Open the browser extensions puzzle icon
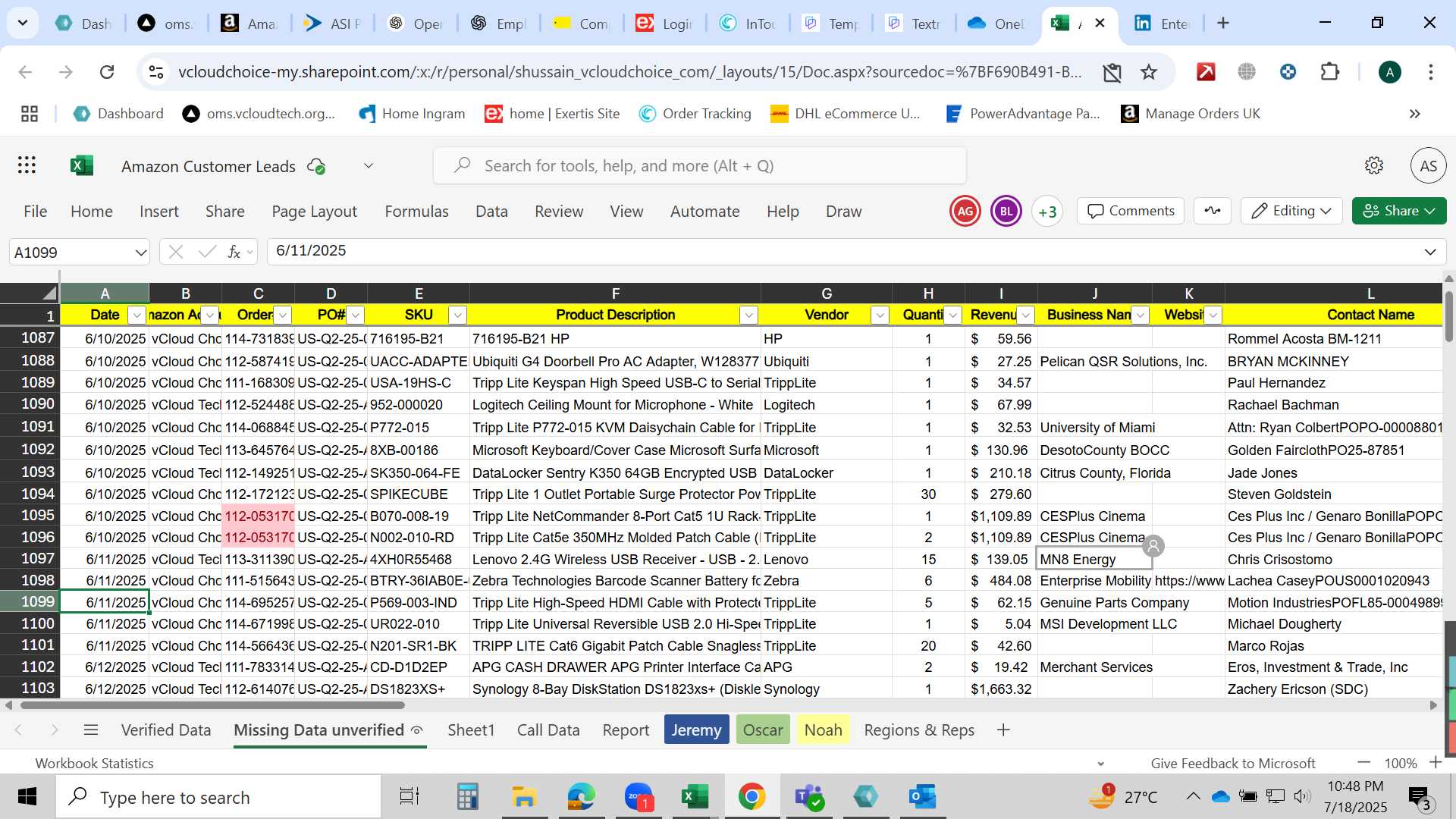 coord(1330,71)
